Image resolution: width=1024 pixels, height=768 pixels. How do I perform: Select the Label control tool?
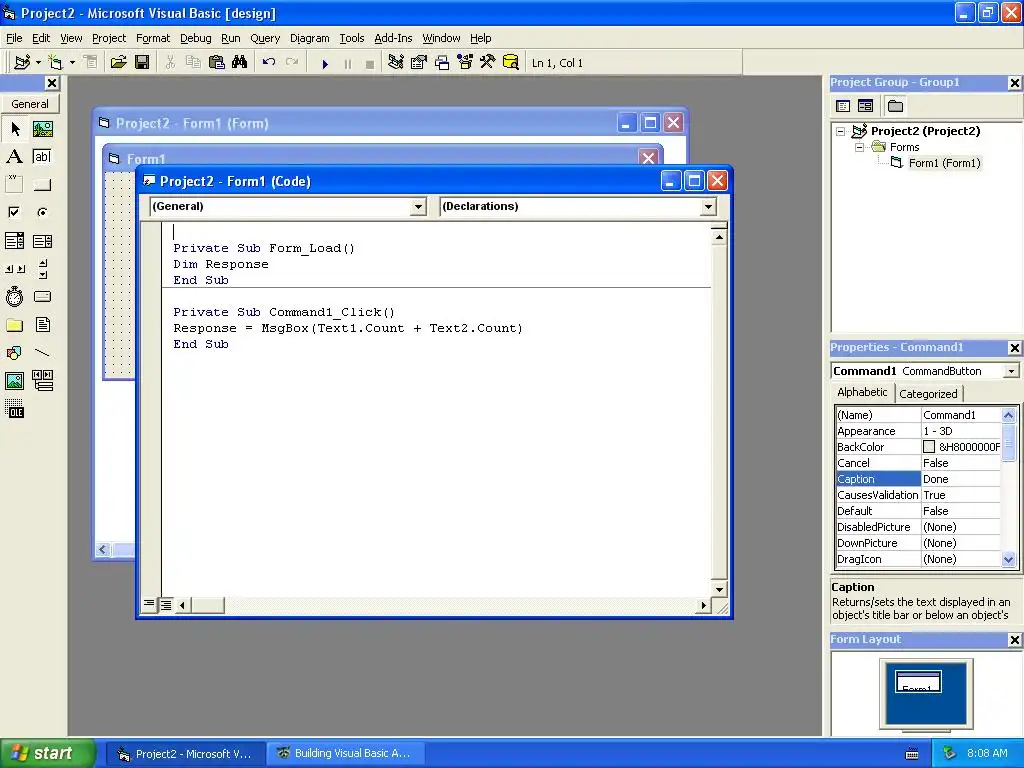(14, 157)
